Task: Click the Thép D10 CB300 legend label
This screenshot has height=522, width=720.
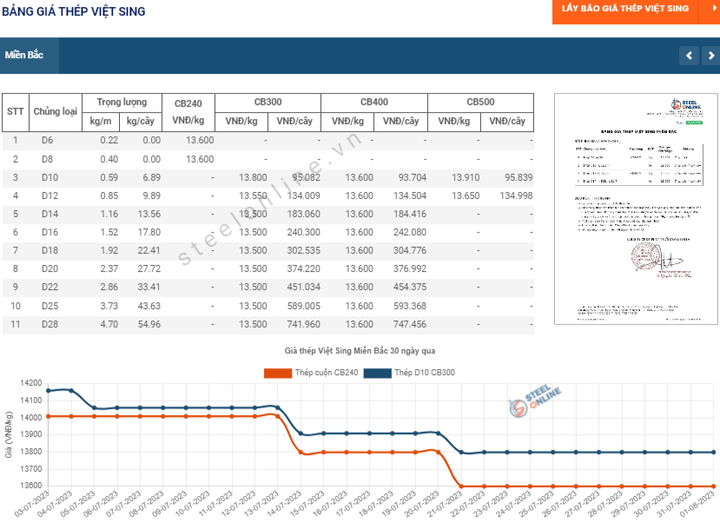Action: pyautogui.click(x=425, y=372)
